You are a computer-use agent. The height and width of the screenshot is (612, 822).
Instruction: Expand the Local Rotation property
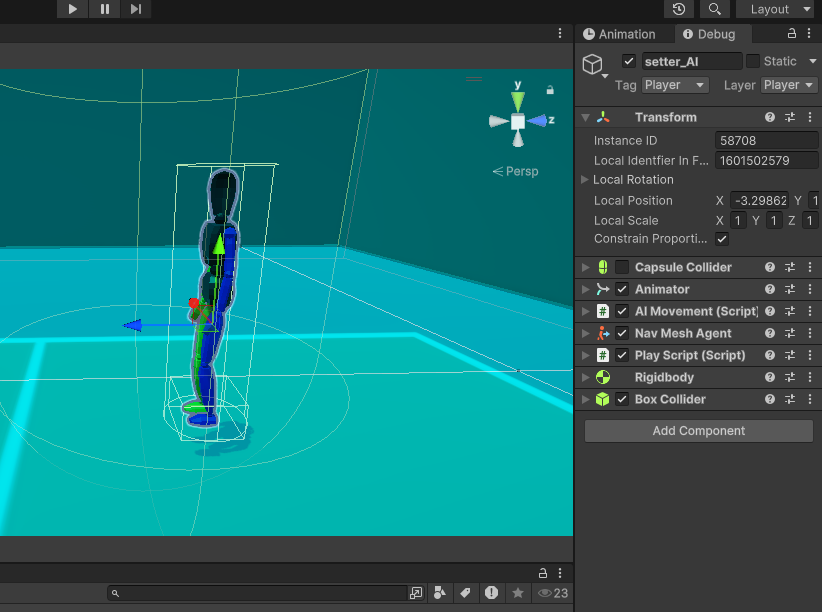(x=585, y=180)
